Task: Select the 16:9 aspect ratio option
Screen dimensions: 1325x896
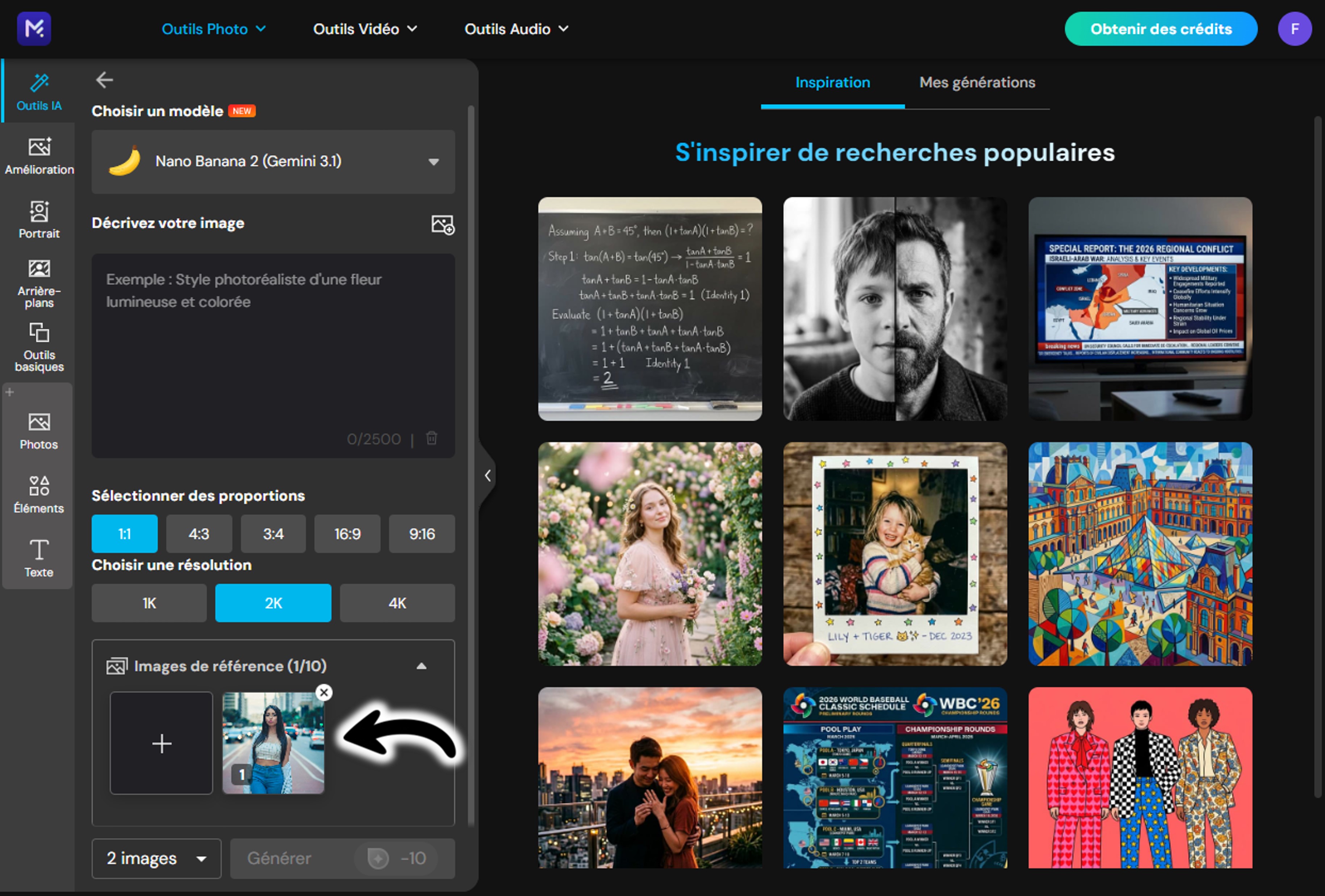Action: [x=347, y=534]
